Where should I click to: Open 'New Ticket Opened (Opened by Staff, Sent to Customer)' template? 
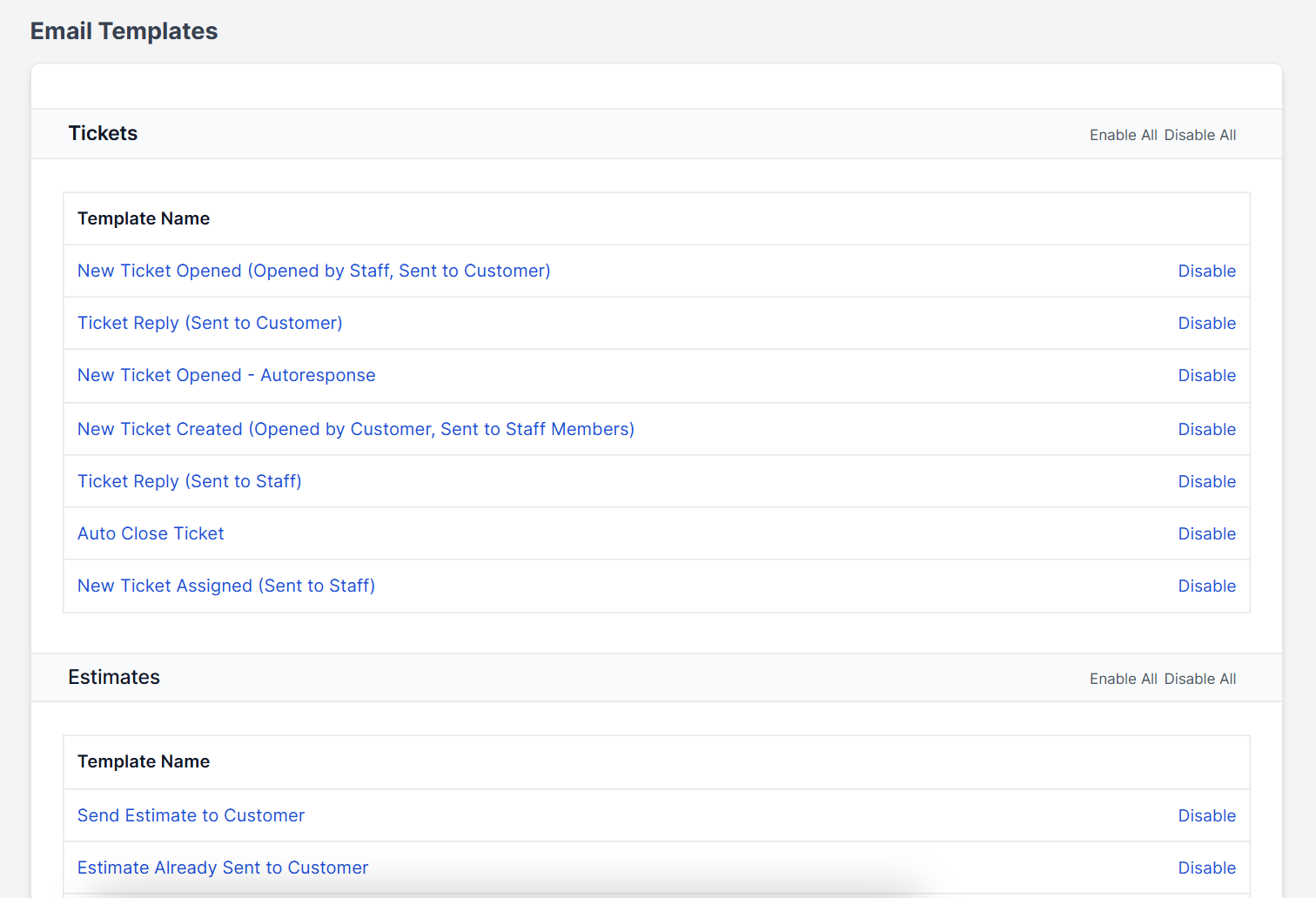314,271
